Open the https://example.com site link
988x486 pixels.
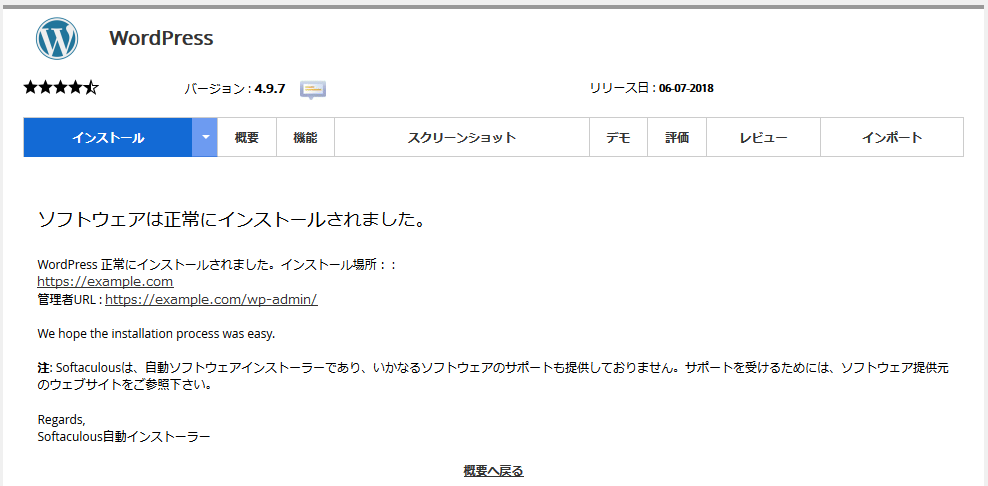[105, 282]
